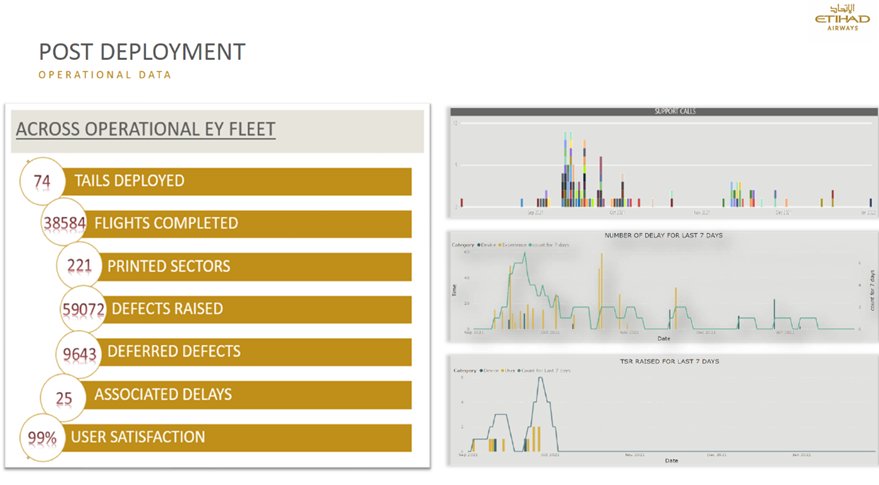Click the '99%' value circle
Image resolution: width=879 pixels, height=485 pixels.
(x=42, y=438)
